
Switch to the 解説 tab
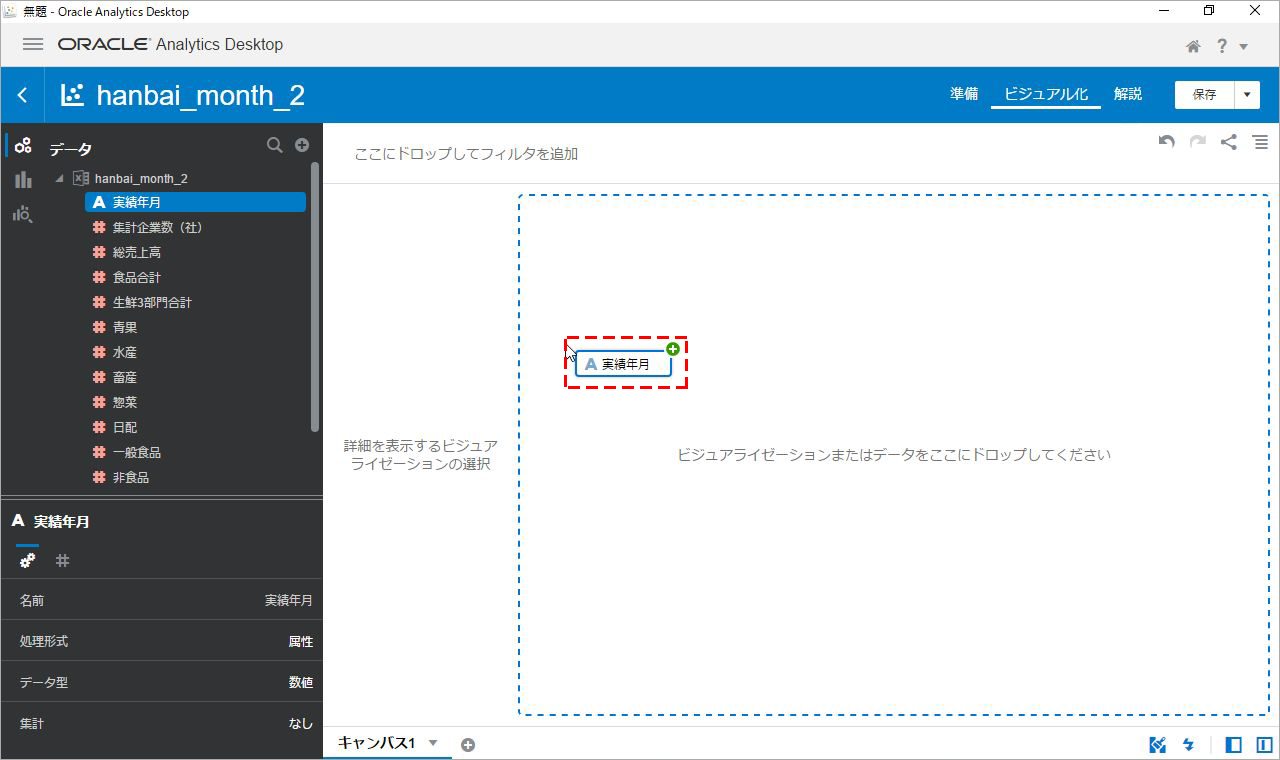(1128, 94)
